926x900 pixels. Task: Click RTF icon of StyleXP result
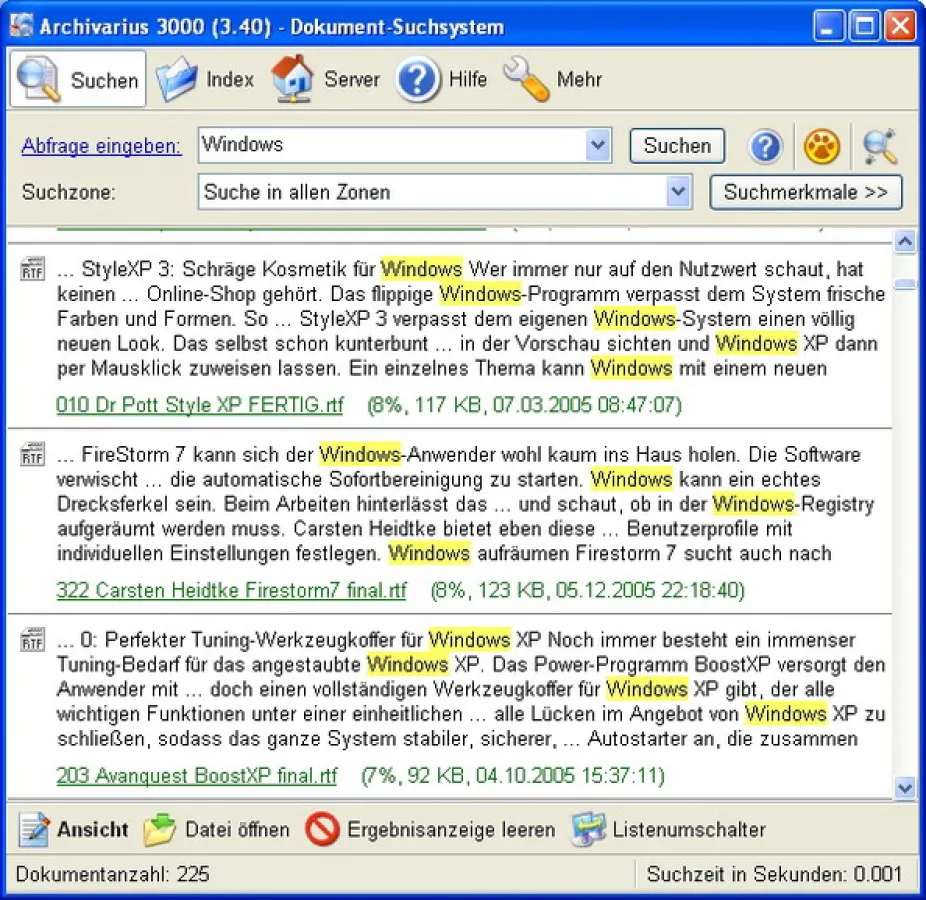tap(32, 269)
